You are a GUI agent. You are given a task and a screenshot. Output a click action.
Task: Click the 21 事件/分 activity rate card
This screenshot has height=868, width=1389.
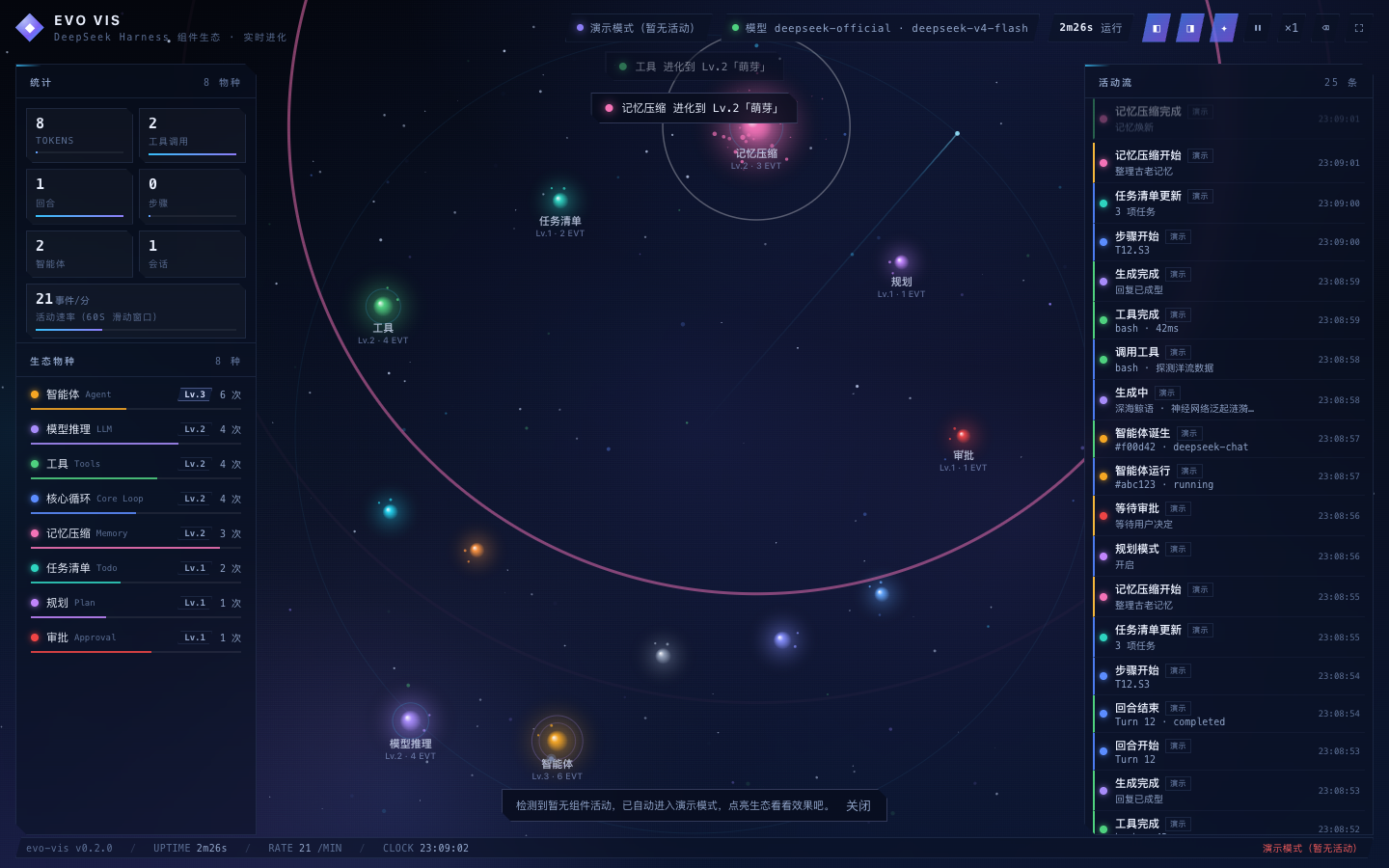point(136,311)
